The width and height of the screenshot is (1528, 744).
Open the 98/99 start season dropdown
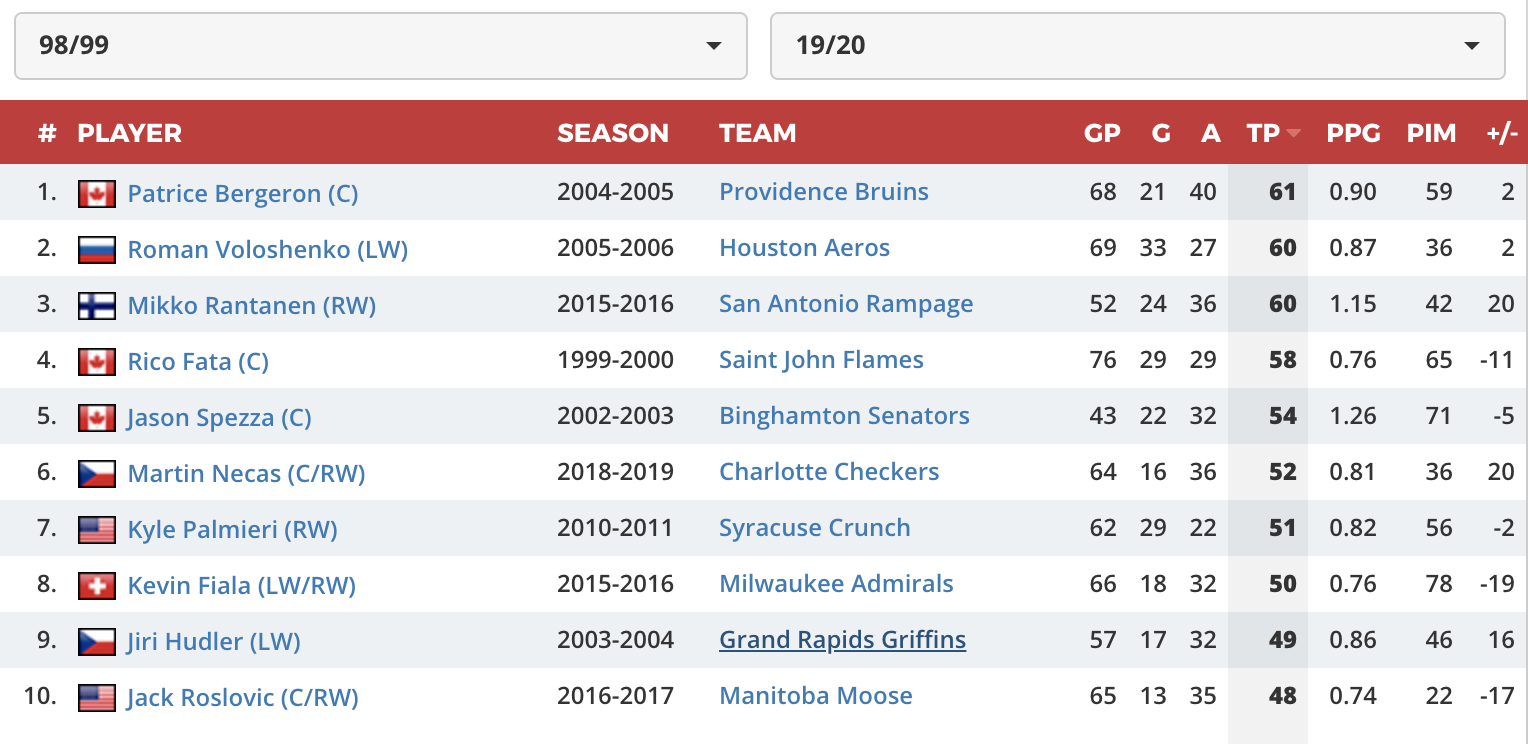point(380,45)
